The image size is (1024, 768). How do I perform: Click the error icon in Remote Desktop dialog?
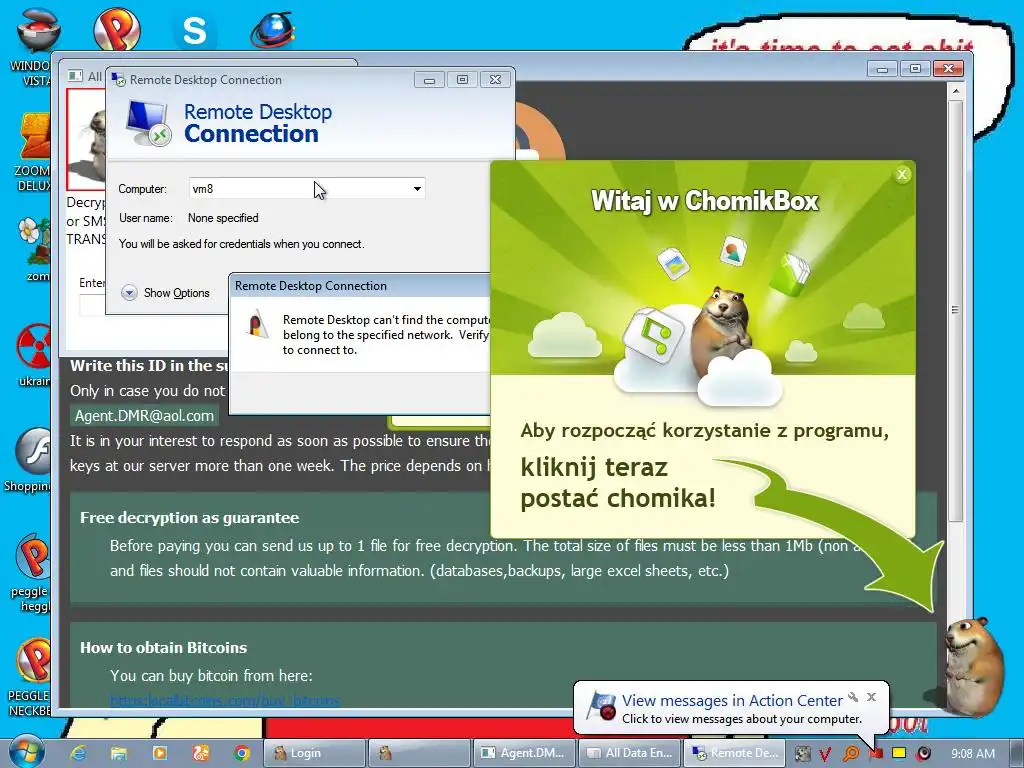(257, 324)
